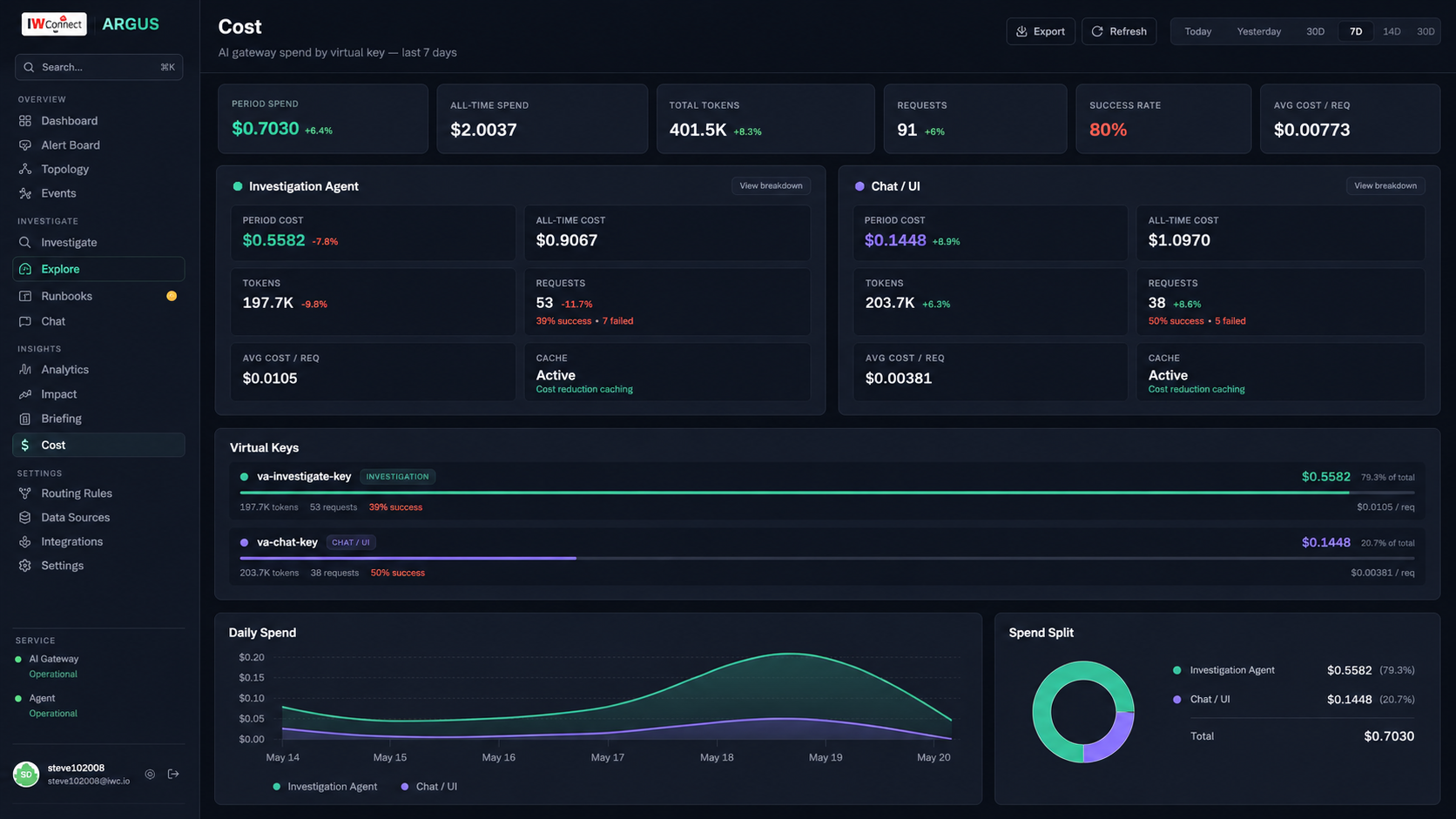View breakdown for Investigation Agent
The height and width of the screenshot is (819, 1456).
[771, 185]
